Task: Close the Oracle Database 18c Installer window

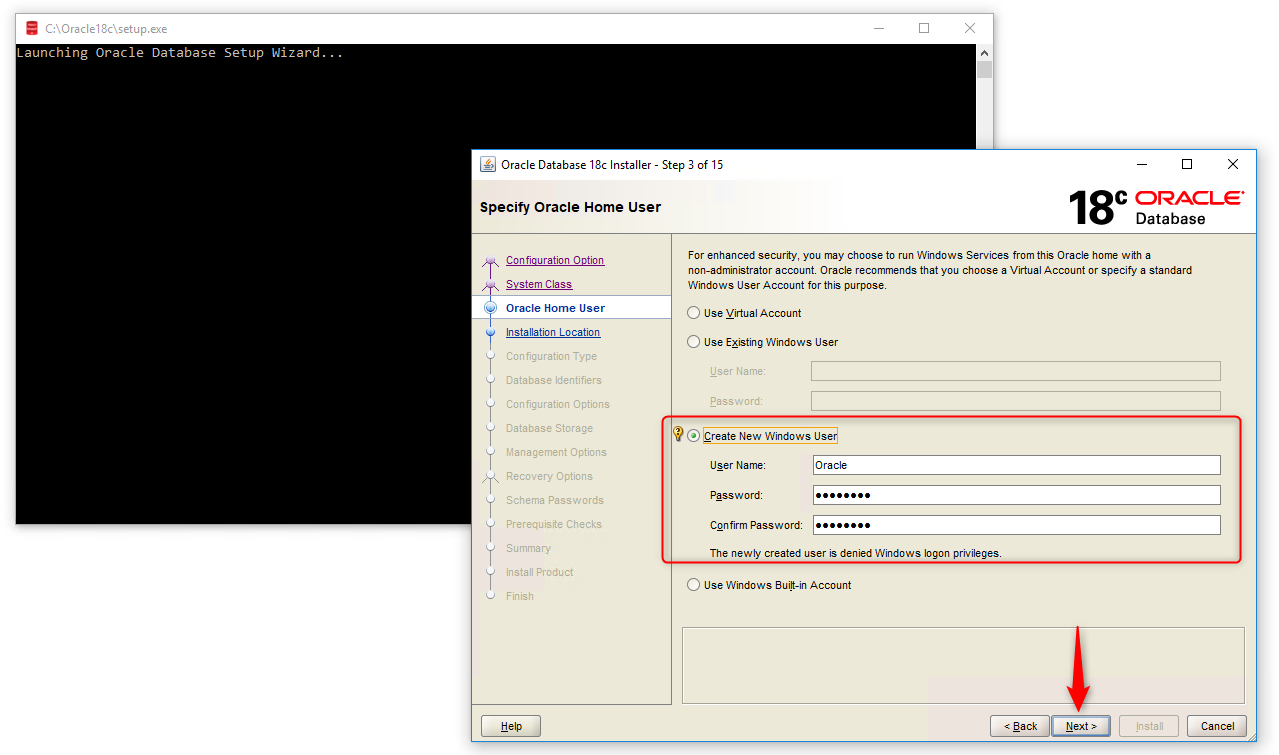Action: 1233,164
